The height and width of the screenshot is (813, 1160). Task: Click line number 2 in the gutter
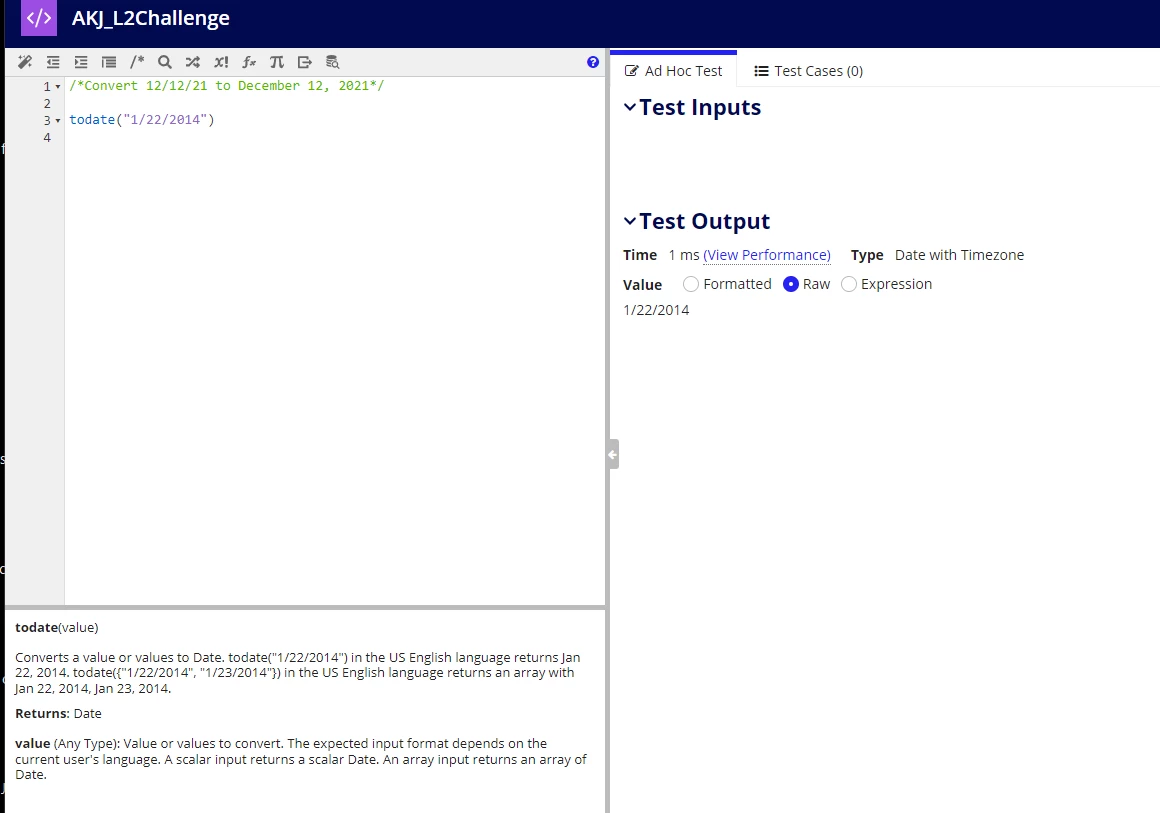47,104
